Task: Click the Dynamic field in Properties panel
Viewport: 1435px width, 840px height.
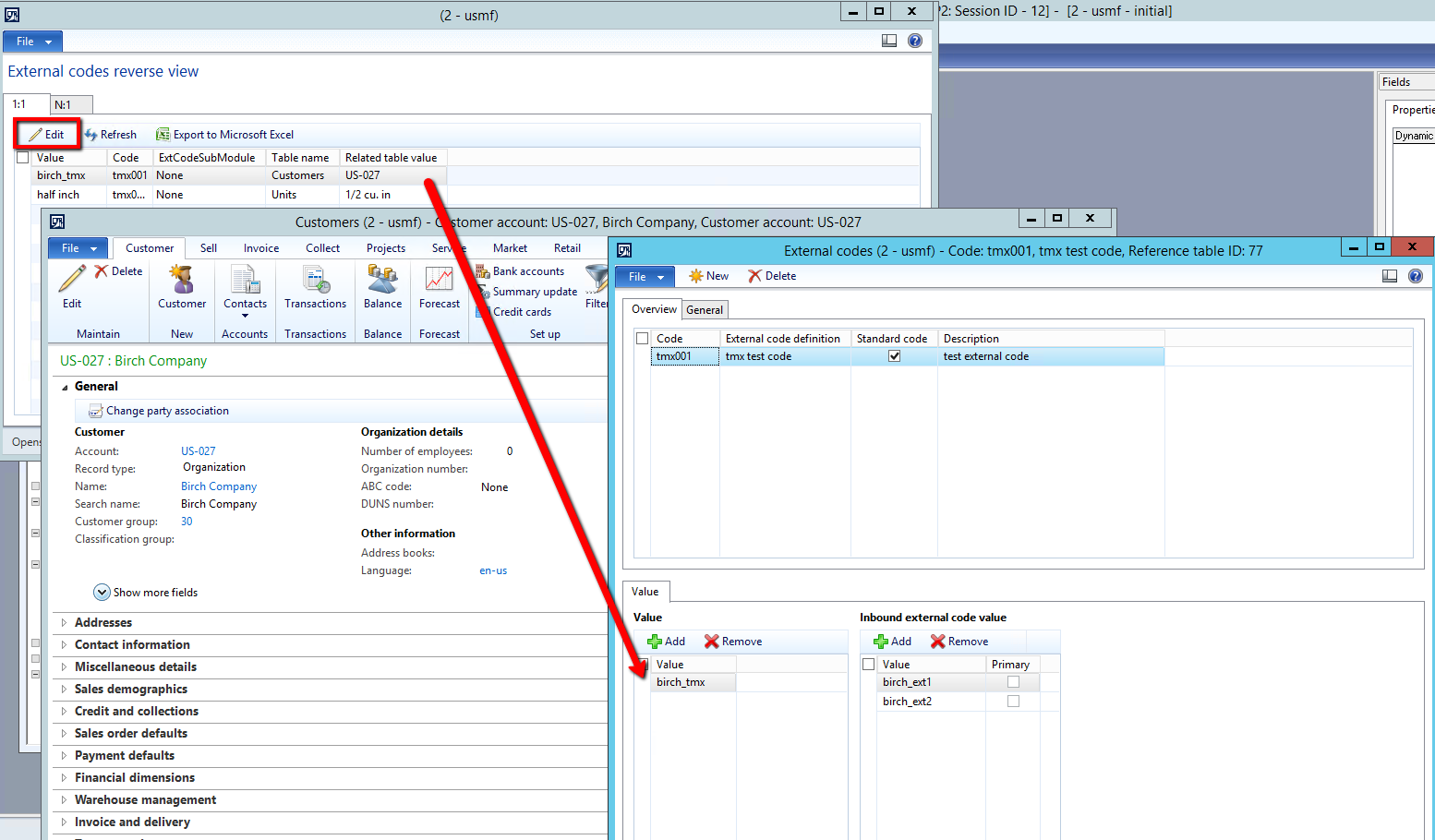Action: coord(1414,136)
